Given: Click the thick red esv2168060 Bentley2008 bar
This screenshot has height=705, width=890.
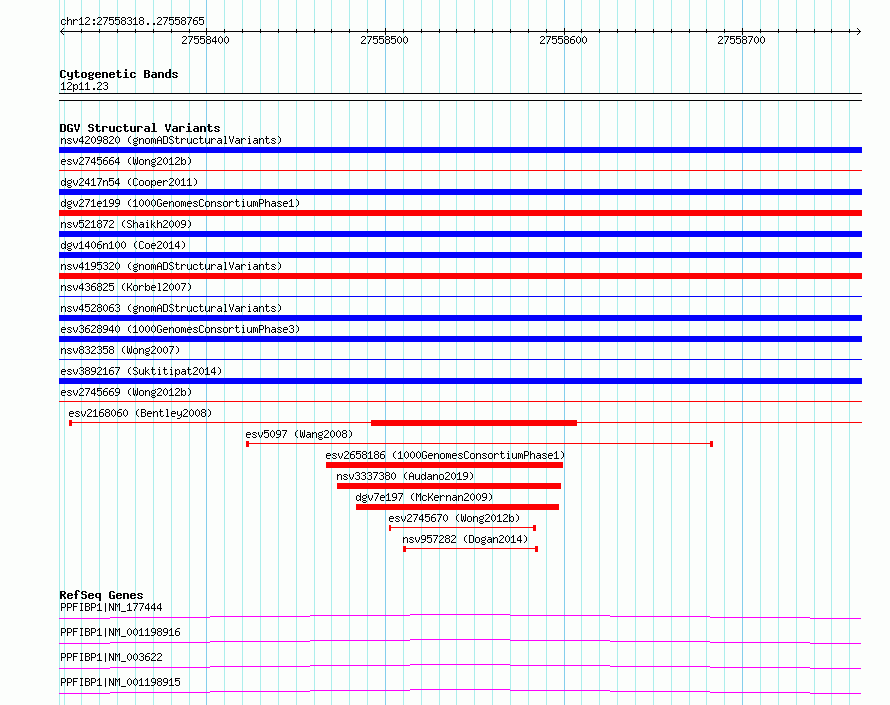Looking at the screenshot, I should coord(474,423).
